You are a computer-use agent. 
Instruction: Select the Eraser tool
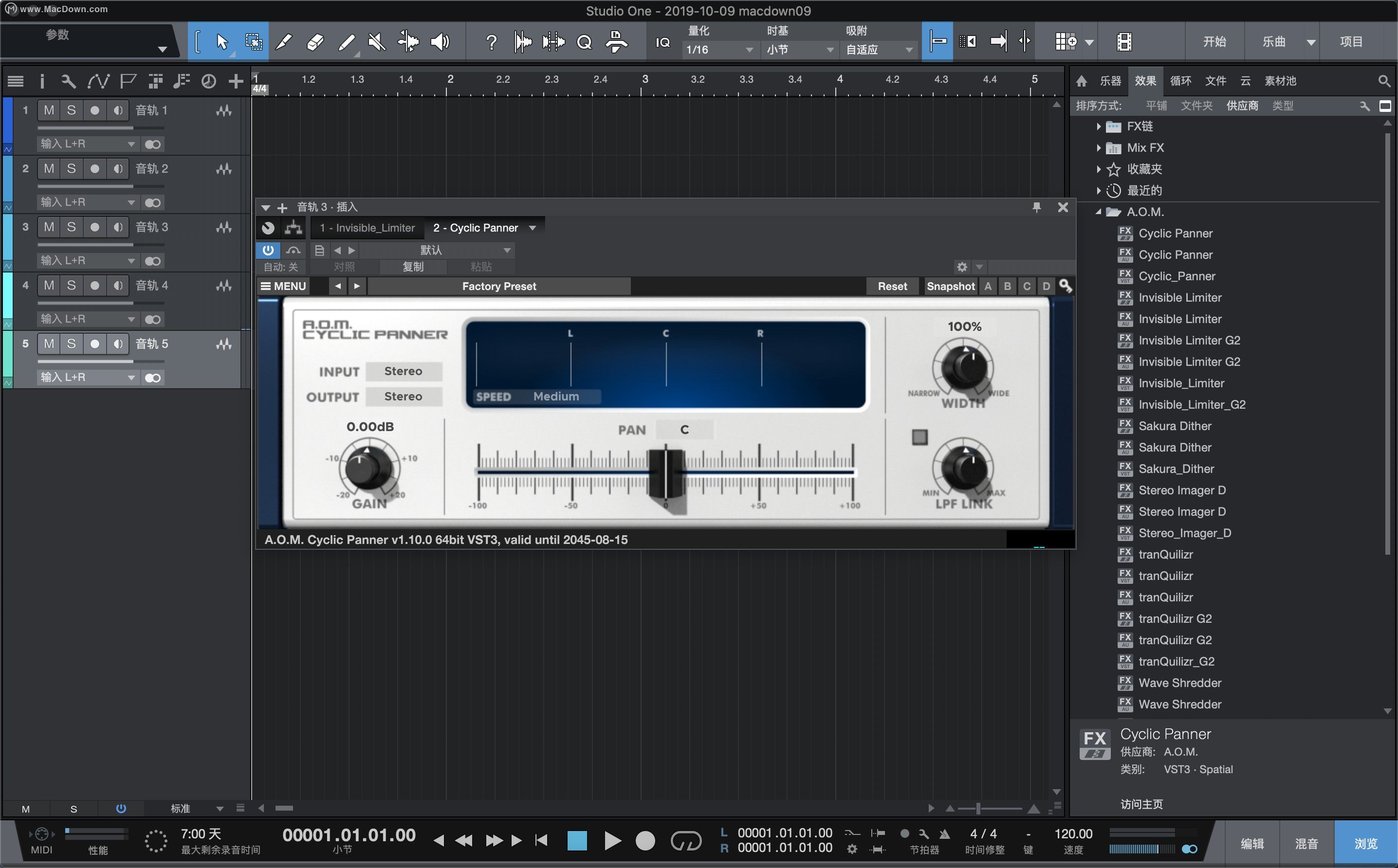[x=315, y=41]
